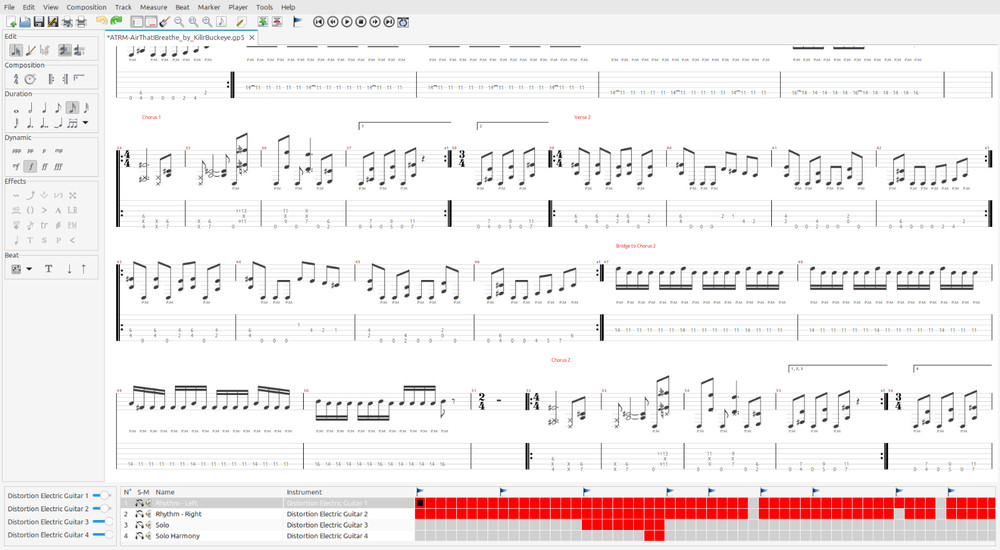Click the open repeat composition icon
The height and width of the screenshot is (550, 1000).
tap(51, 79)
